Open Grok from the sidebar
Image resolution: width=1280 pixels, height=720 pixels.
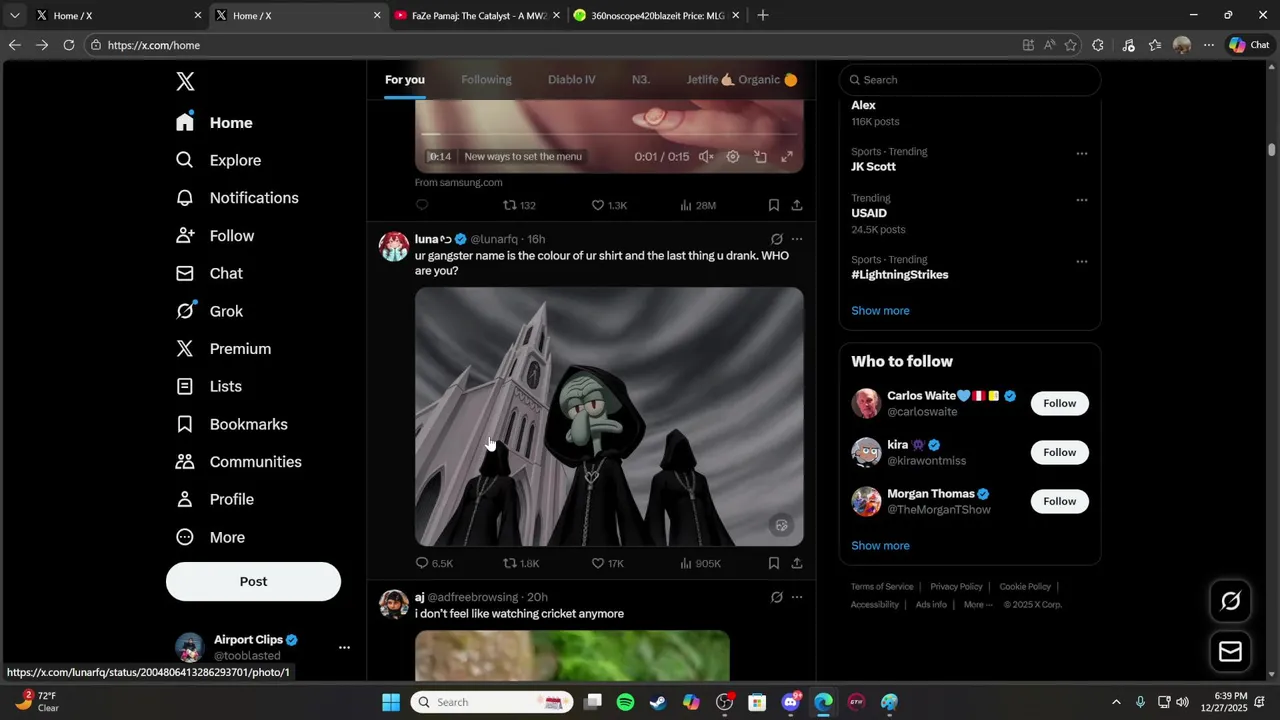tap(209, 311)
